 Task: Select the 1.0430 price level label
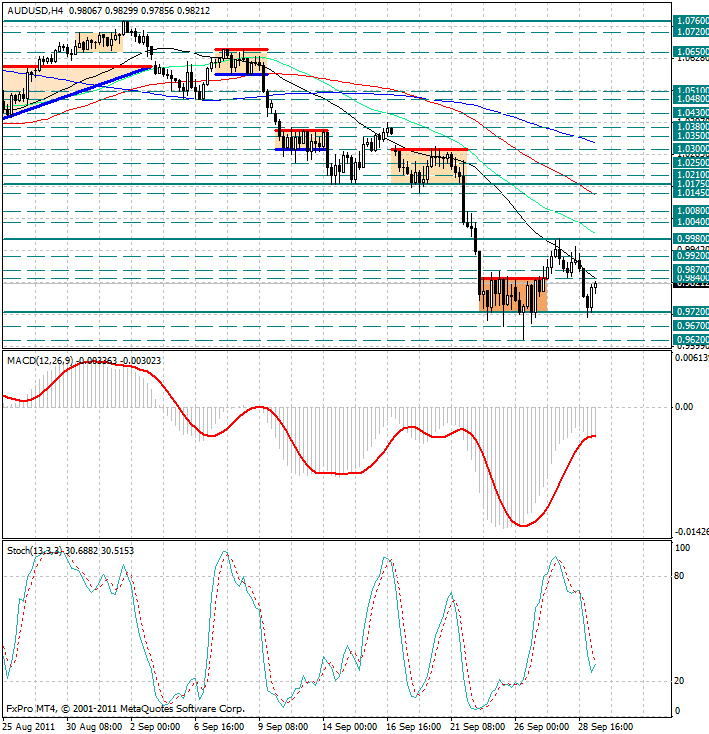pyautogui.click(x=691, y=113)
